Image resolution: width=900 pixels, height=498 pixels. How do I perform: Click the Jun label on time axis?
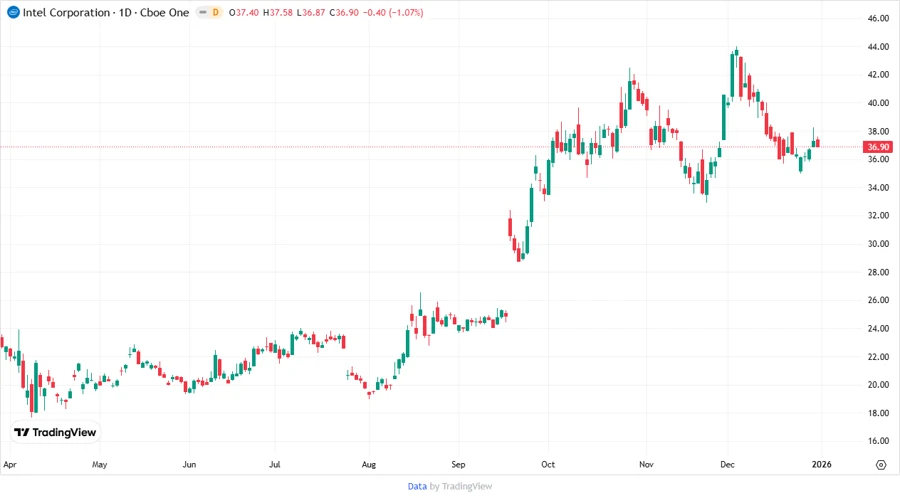pyautogui.click(x=189, y=464)
